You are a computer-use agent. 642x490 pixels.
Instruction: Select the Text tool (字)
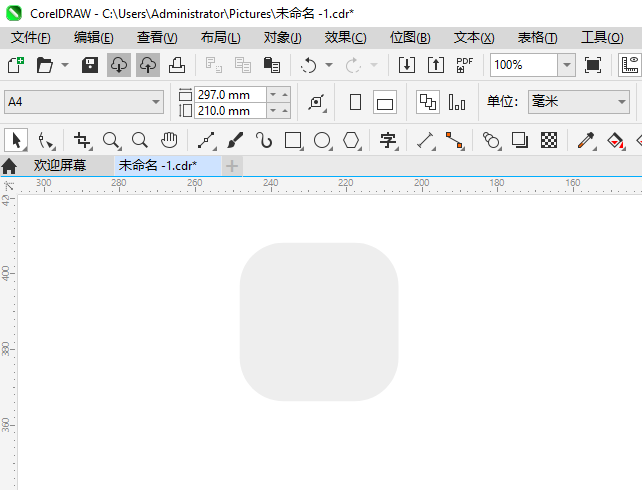[388, 140]
